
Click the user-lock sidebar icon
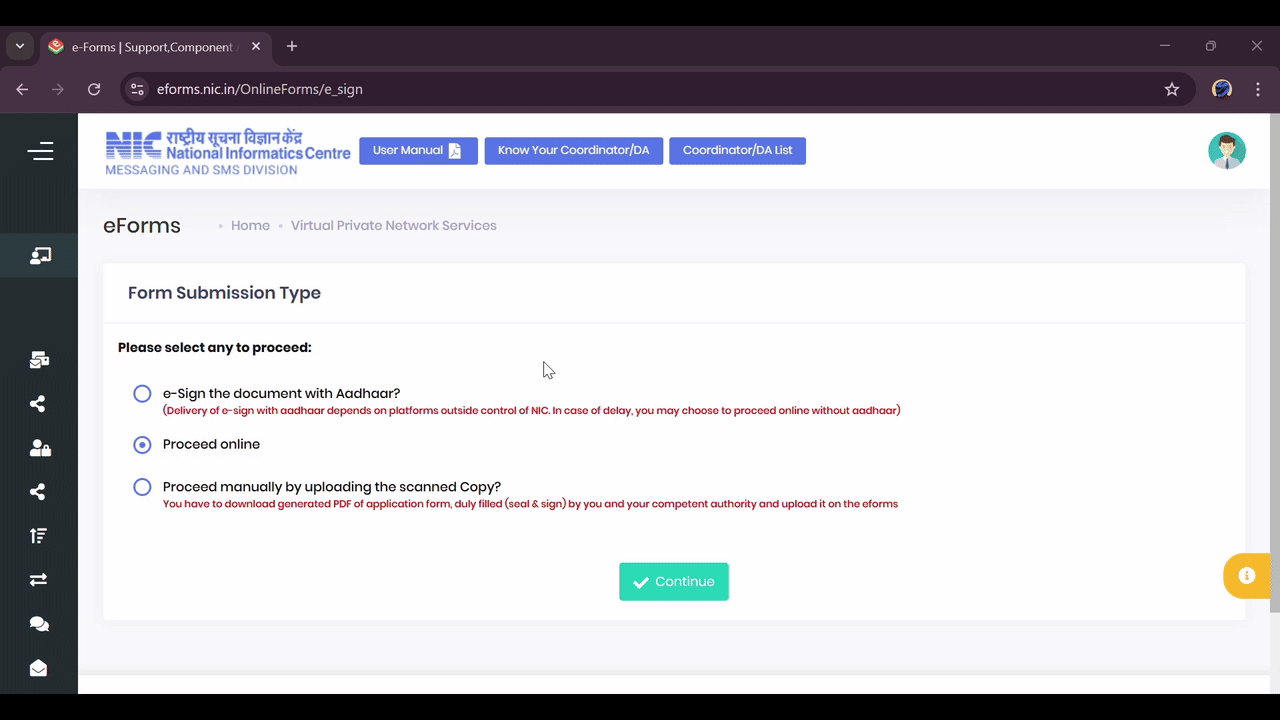click(40, 448)
